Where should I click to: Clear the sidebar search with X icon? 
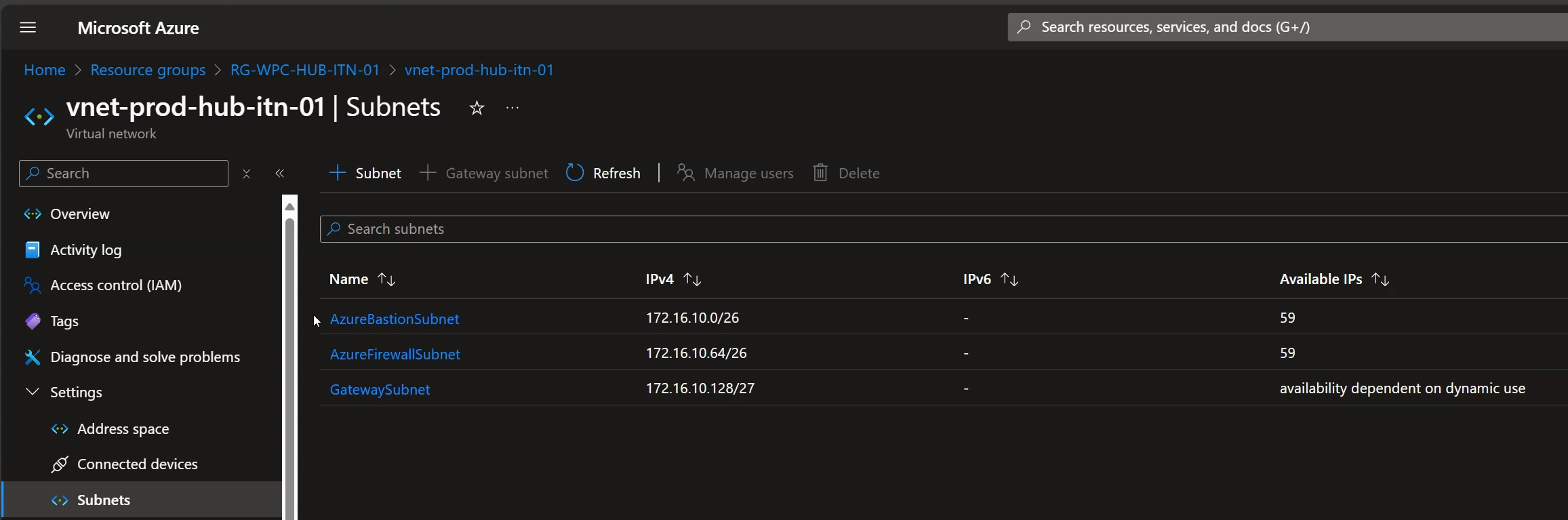(x=247, y=174)
